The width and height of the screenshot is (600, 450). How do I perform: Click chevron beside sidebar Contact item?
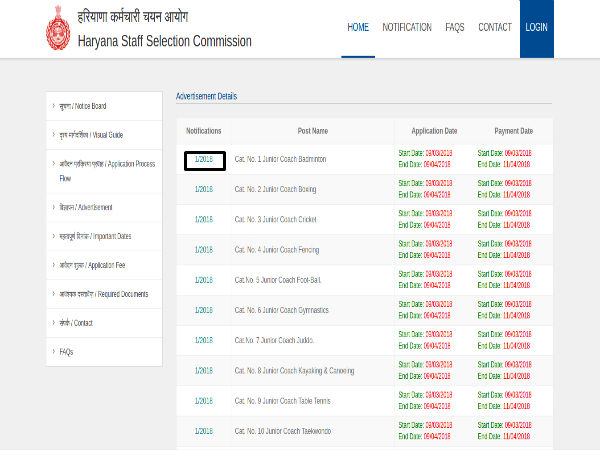pos(54,322)
